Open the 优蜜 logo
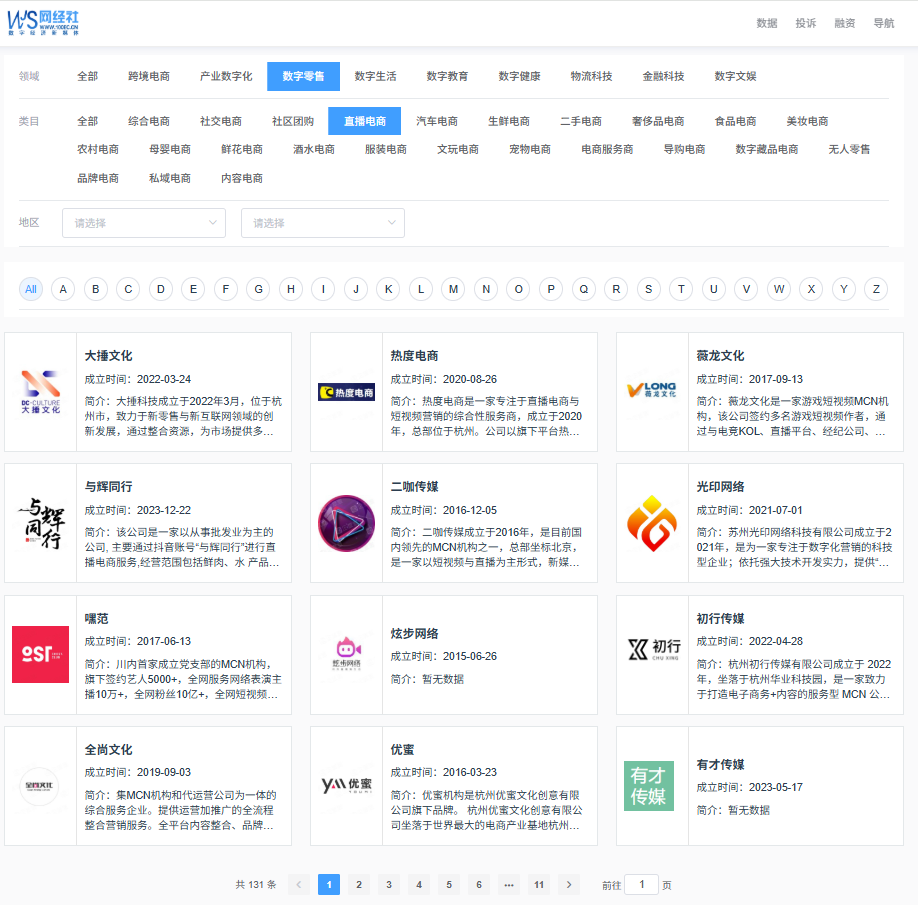 (347, 785)
